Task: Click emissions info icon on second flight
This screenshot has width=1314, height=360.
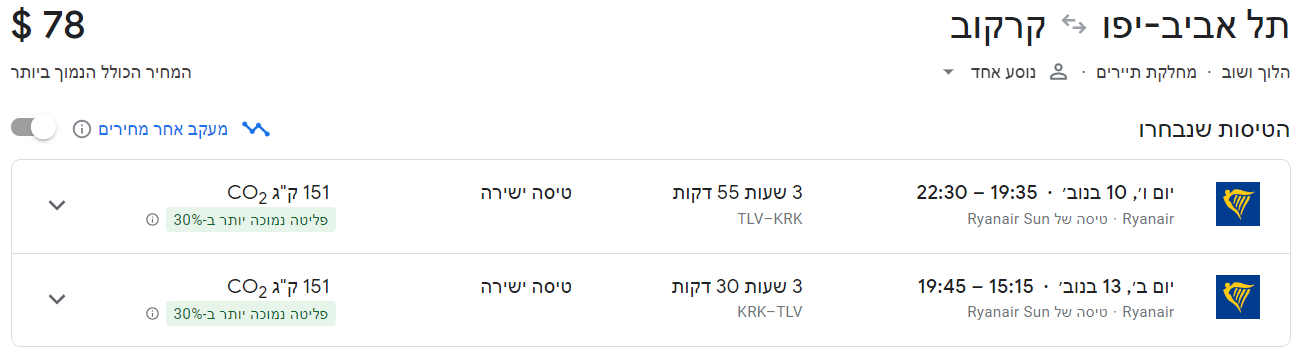Action: 152,313
